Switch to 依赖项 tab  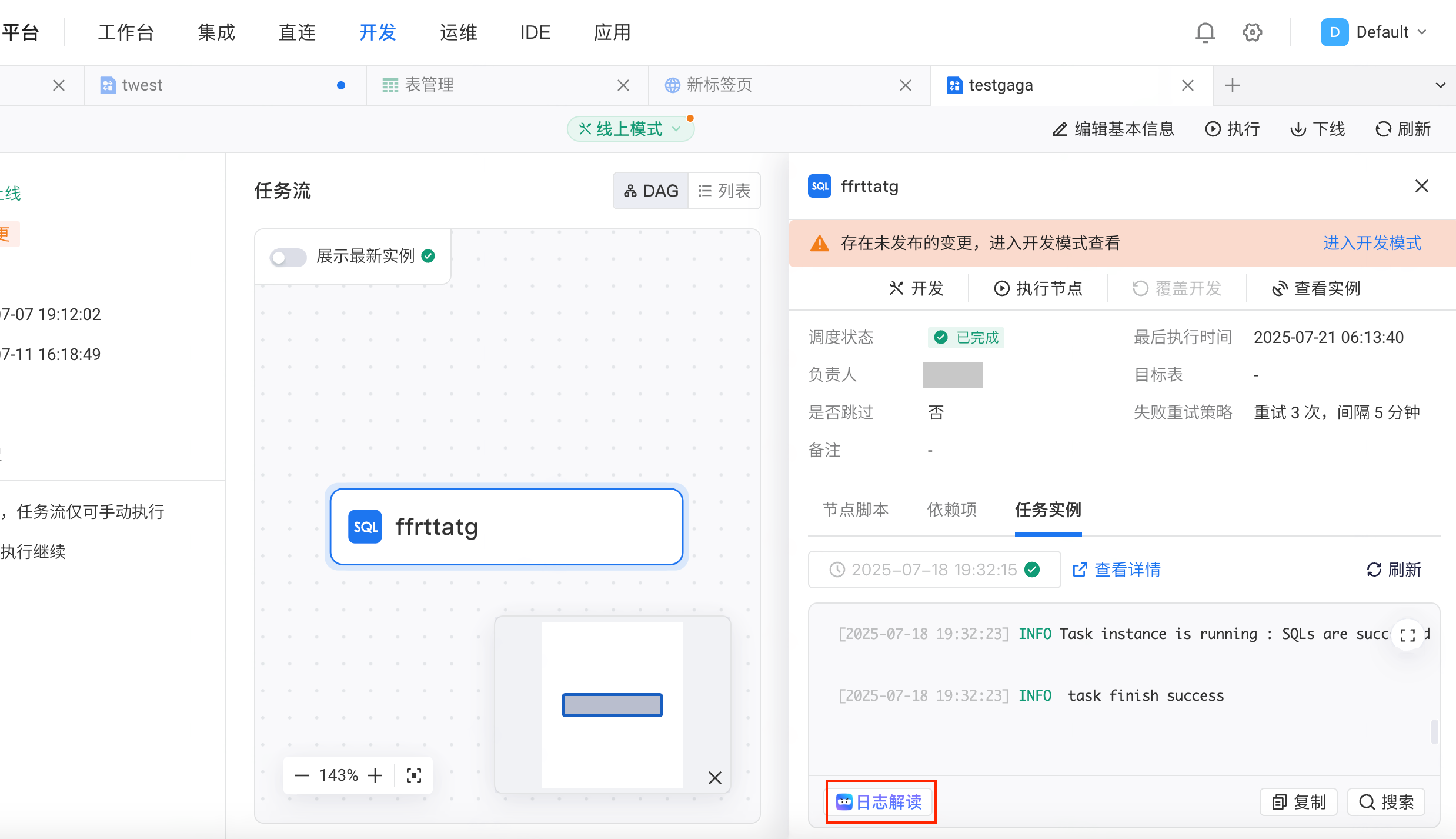pyautogui.click(x=952, y=510)
